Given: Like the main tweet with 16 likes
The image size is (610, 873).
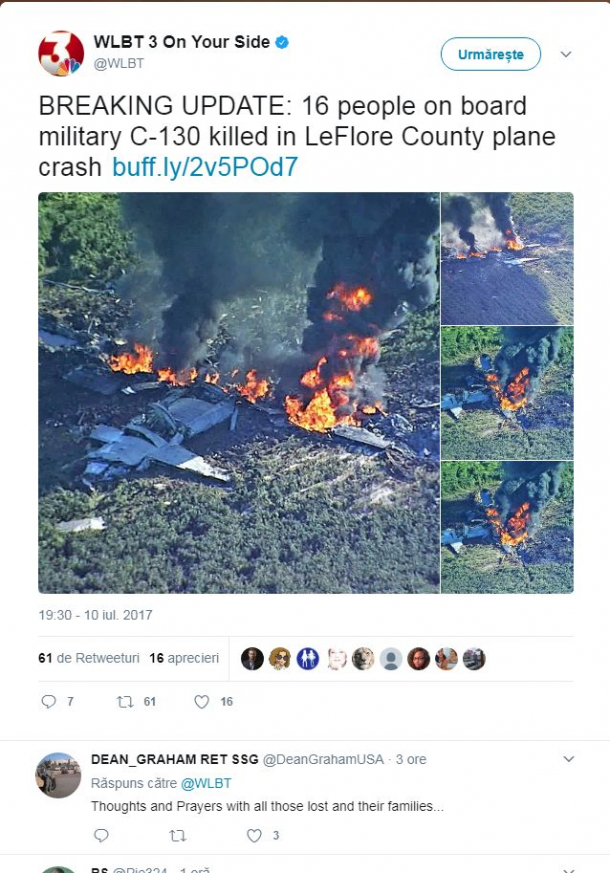Looking at the screenshot, I should [201, 702].
